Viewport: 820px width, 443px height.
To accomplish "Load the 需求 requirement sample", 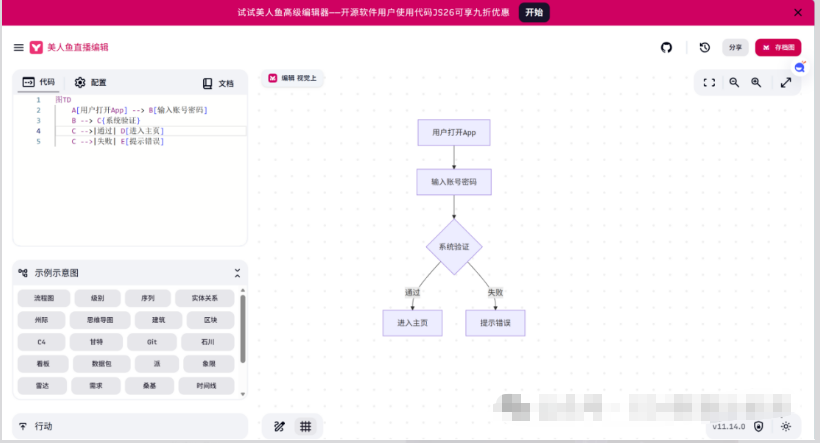I will point(96,386).
